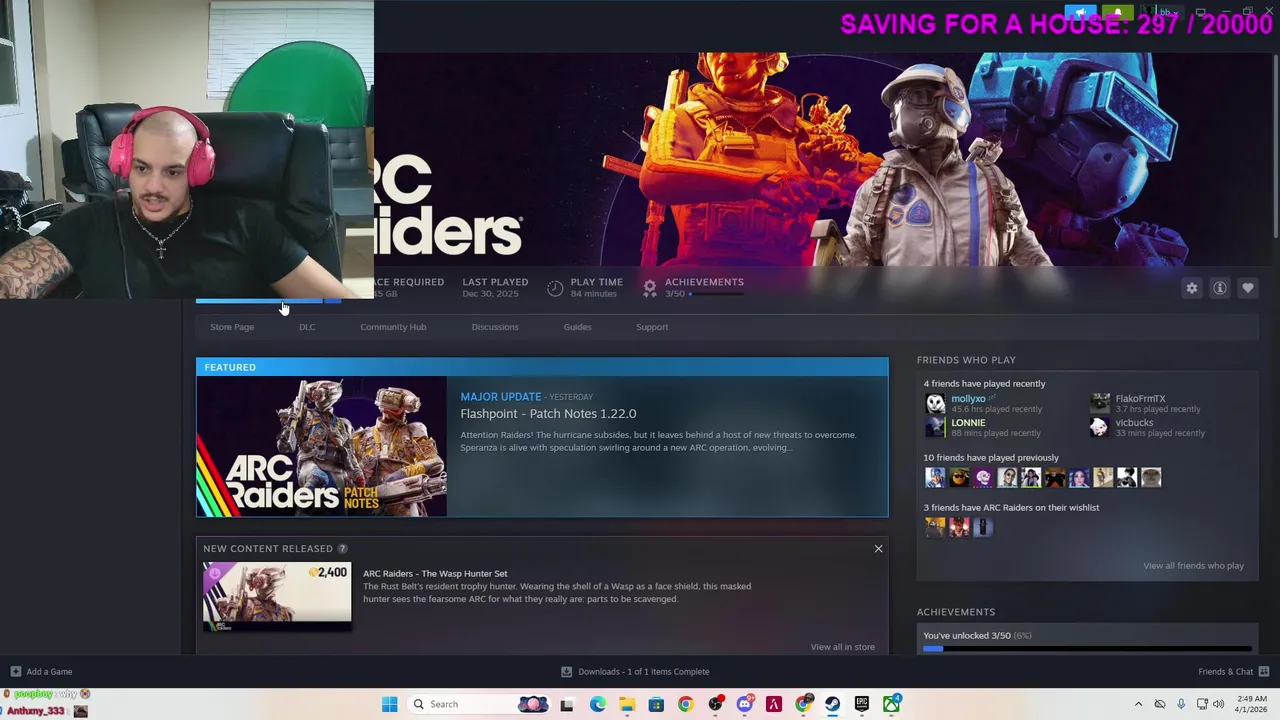Open File Explorer from taskbar
Viewport: 1280px width, 720px height.
pyautogui.click(x=627, y=704)
